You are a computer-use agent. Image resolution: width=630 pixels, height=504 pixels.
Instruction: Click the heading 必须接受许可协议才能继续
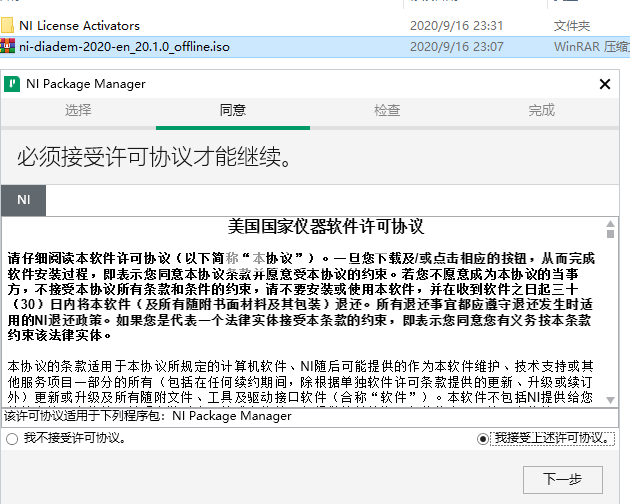[154, 157]
